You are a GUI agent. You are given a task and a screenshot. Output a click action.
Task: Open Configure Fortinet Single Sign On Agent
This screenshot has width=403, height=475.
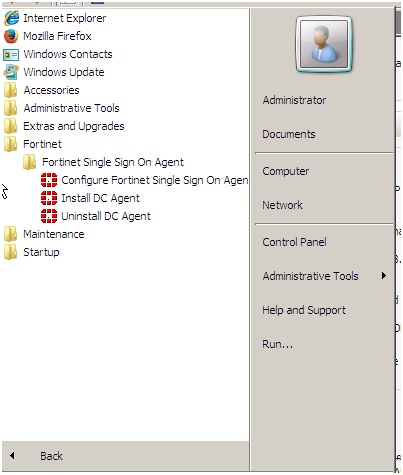(x=145, y=180)
